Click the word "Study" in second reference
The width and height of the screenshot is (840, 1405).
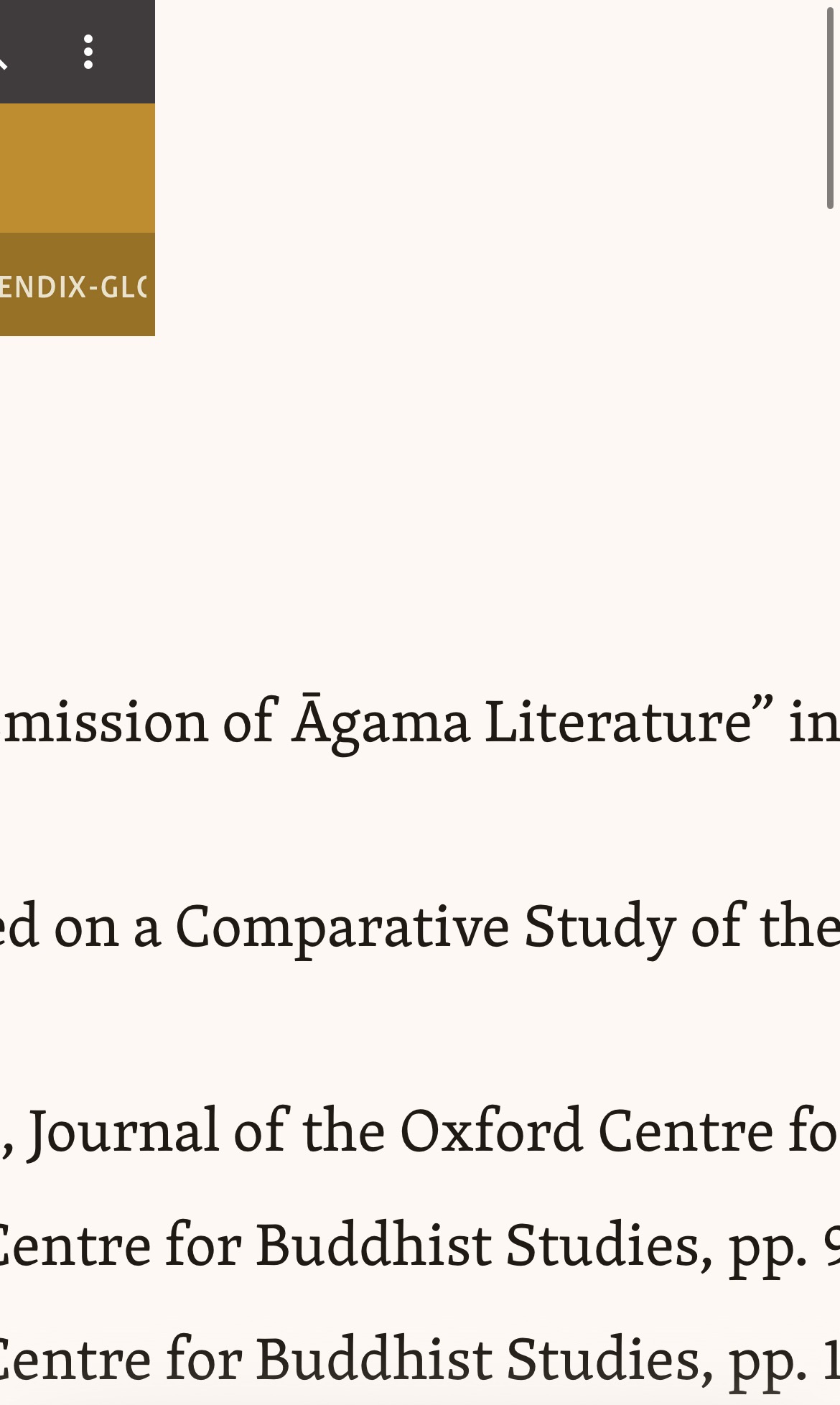[x=599, y=927]
